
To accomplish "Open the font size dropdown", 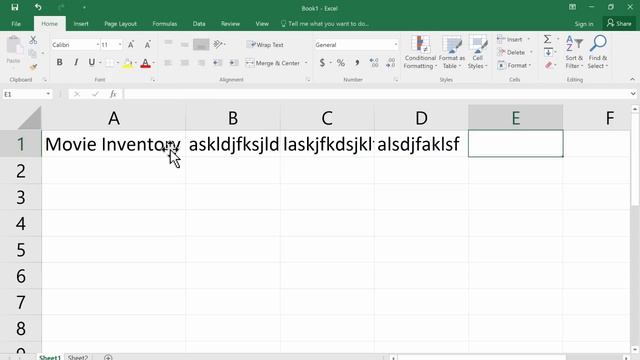I will click(x=120, y=44).
